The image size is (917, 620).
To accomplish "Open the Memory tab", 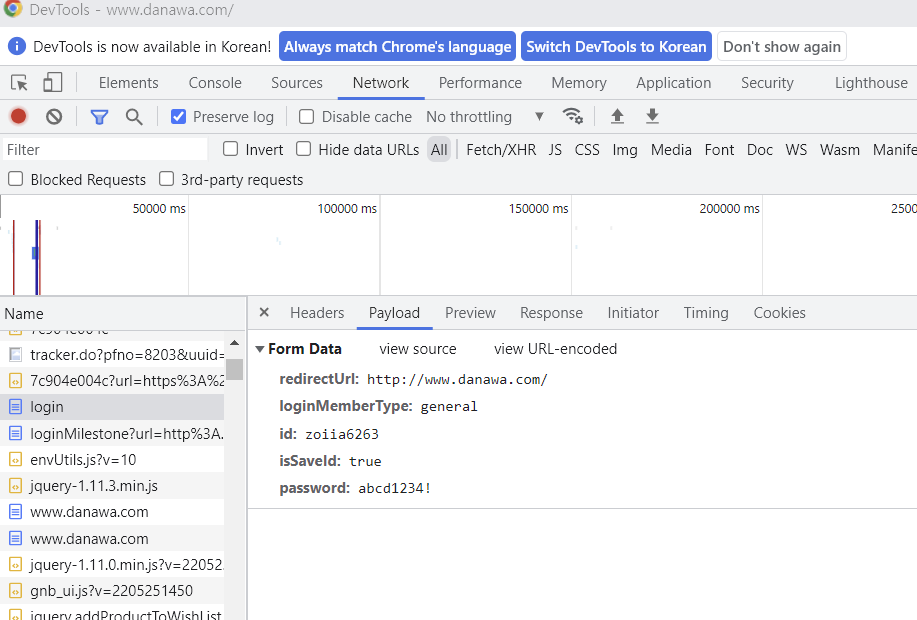I will 579,83.
